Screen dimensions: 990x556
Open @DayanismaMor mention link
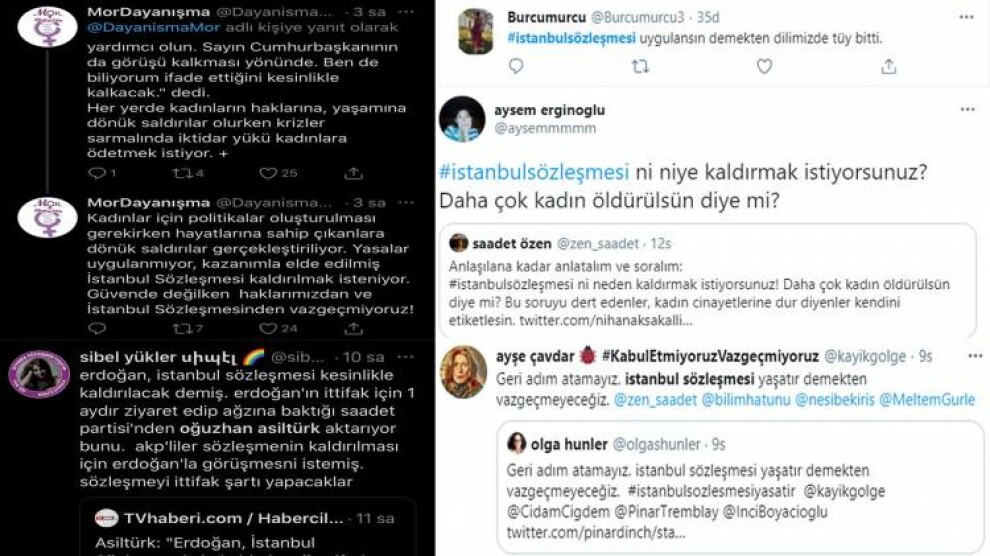[153, 27]
